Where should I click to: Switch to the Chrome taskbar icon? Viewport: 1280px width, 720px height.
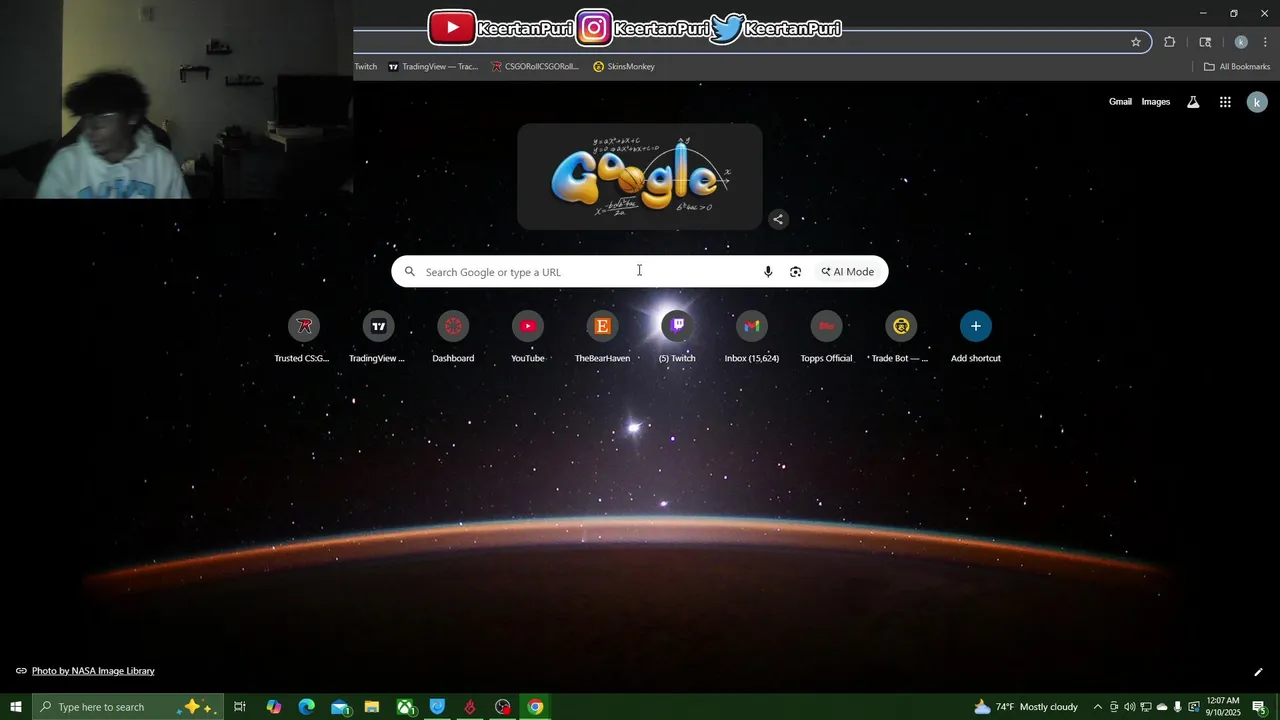coord(536,707)
